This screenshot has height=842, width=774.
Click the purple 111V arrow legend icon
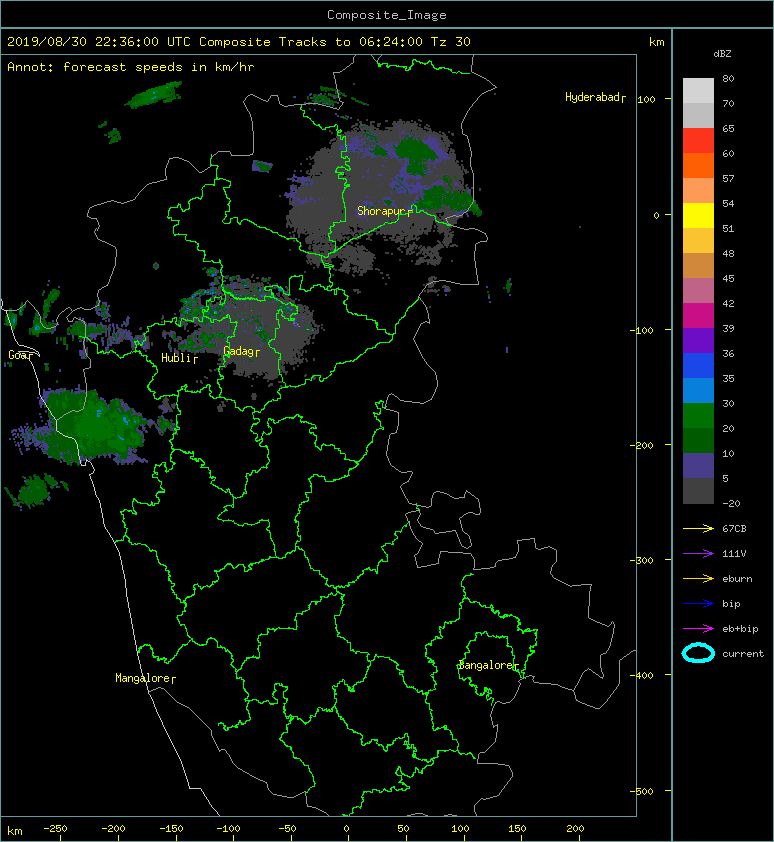(698, 554)
